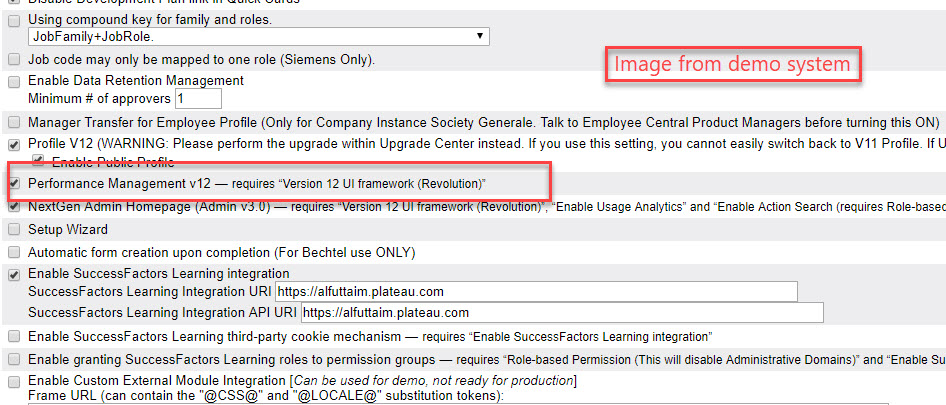Click the Image from demo system label
946x405 pixels.
point(732,64)
